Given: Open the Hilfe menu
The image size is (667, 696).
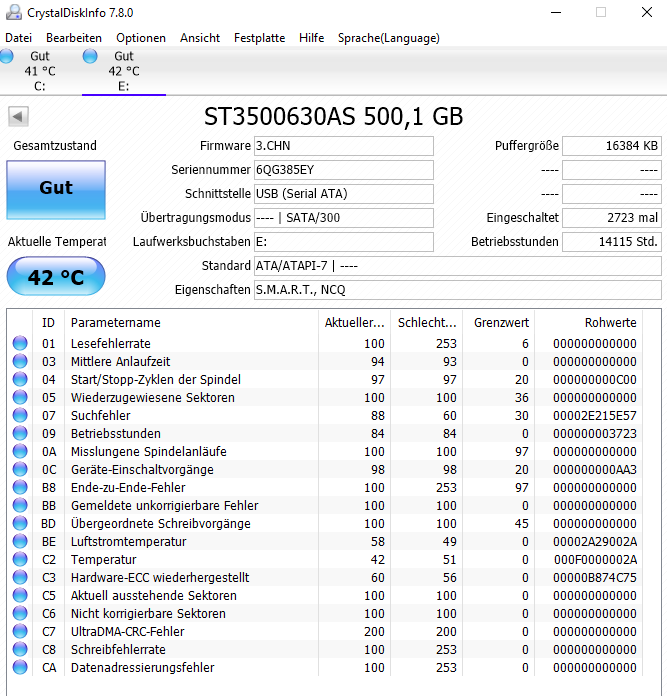Looking at the screenshot, I should point(311,38).
